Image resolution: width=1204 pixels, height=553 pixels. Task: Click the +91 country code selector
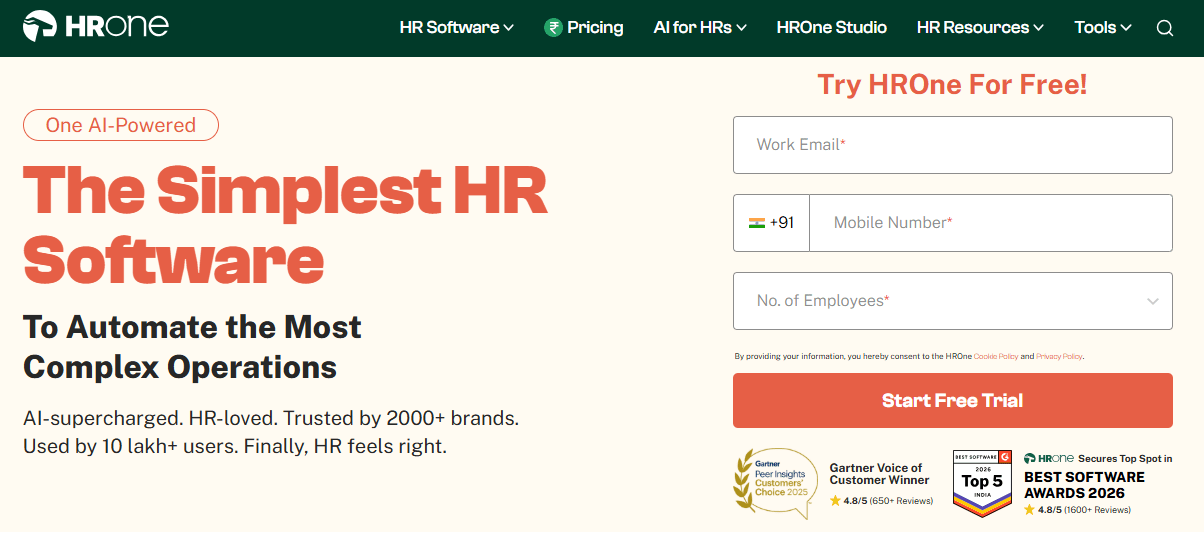pyautogui.click(x=771, y=223)
